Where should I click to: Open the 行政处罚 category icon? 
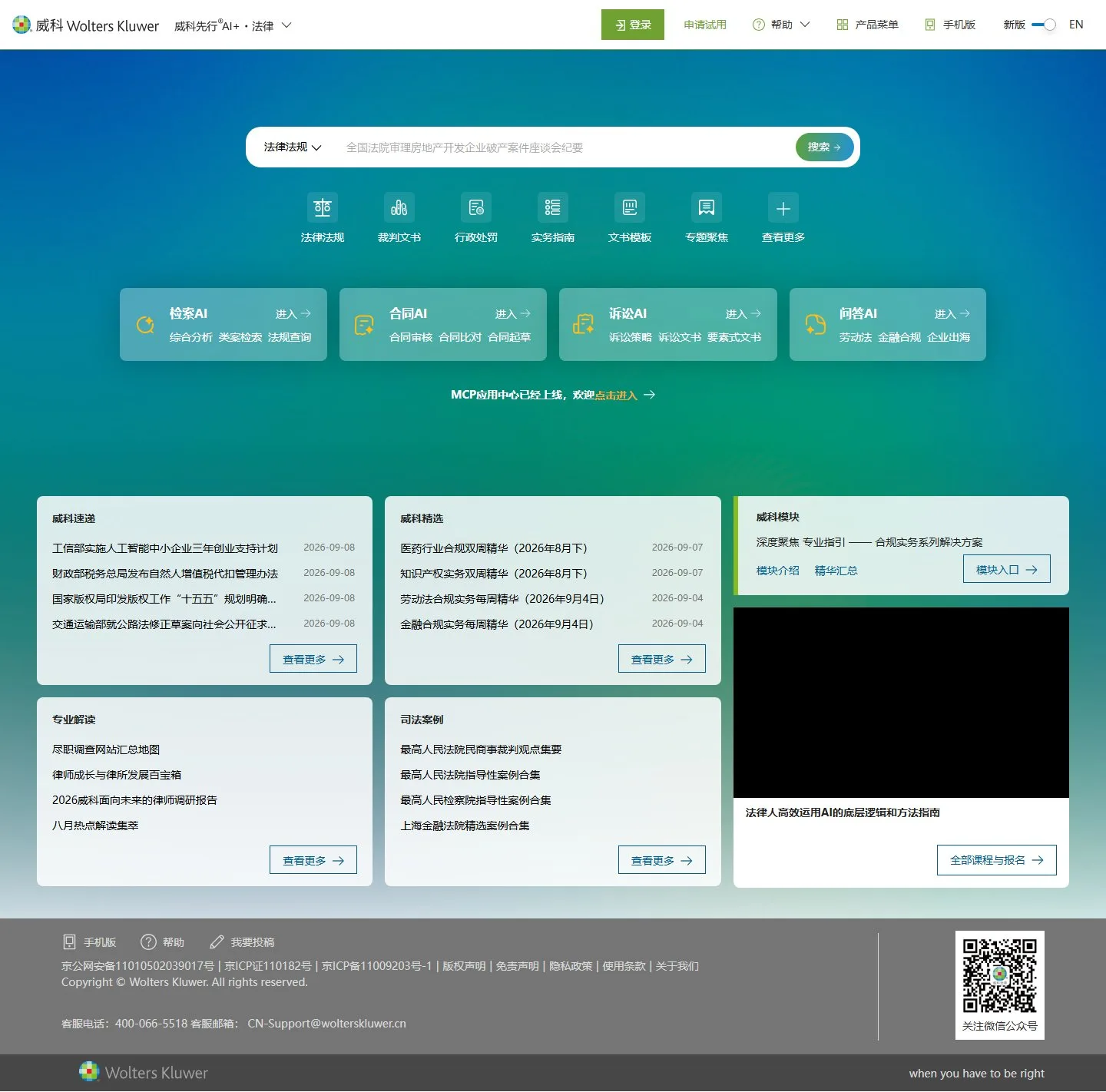[x=476, y=207]
